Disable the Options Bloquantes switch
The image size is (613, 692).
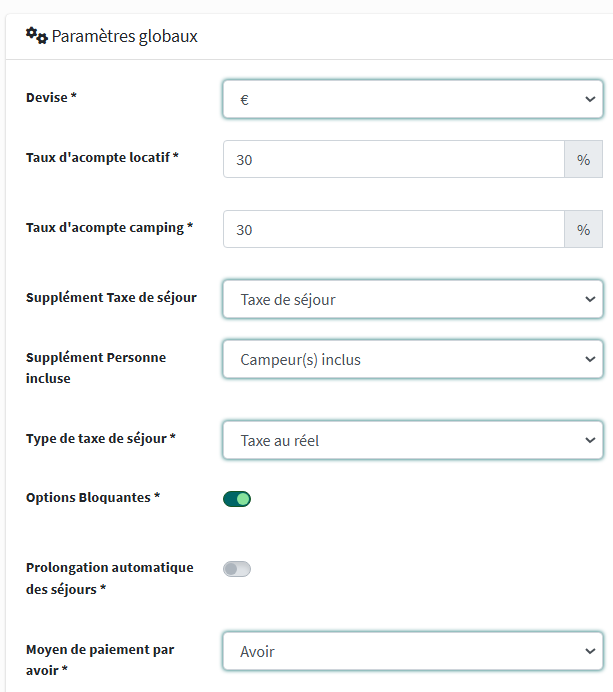point(237,498)
